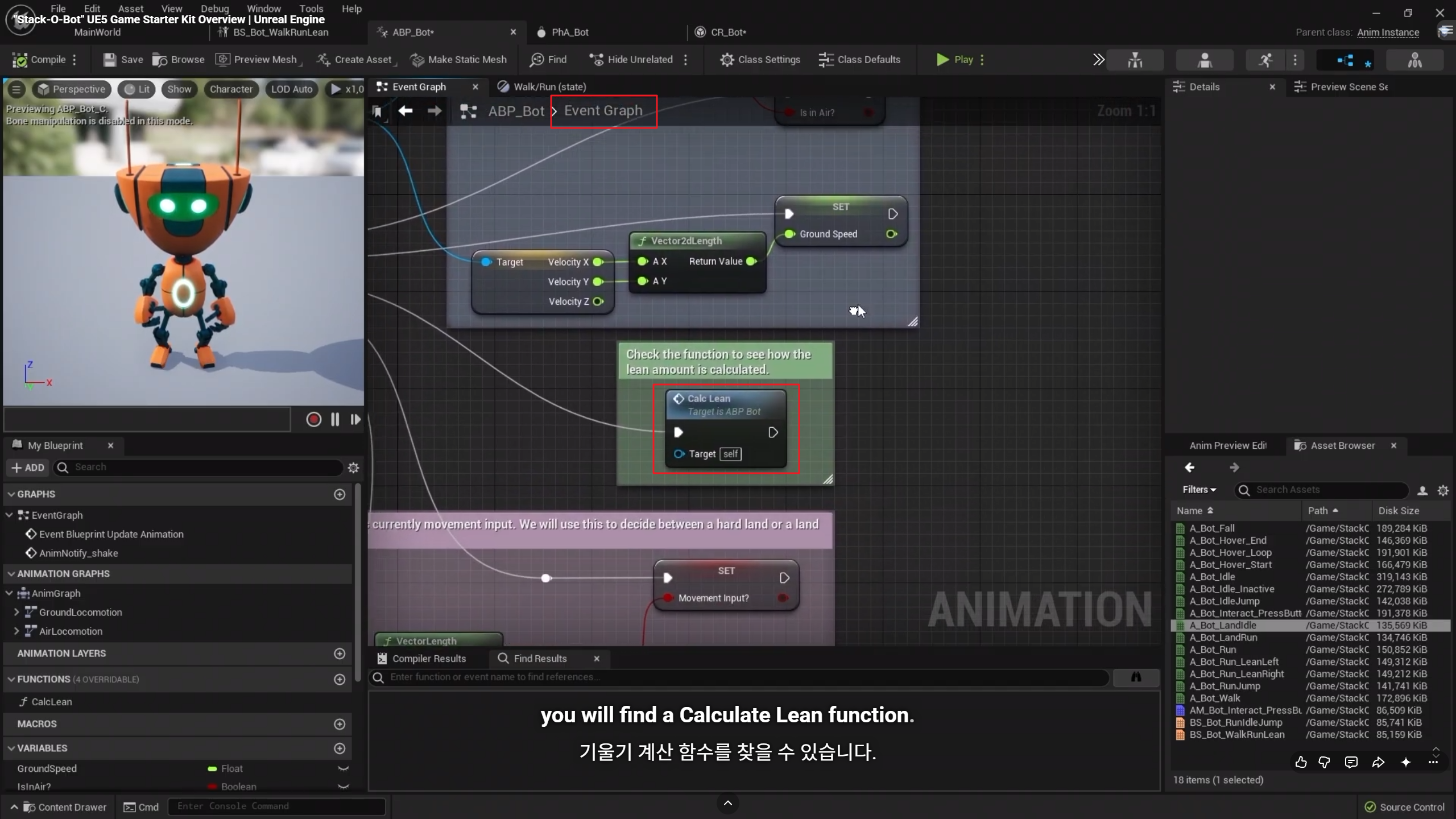Open the Create Asset menu
Image resolution: width=1456 pixels, height=819 pixels.
tap(356, 60)
